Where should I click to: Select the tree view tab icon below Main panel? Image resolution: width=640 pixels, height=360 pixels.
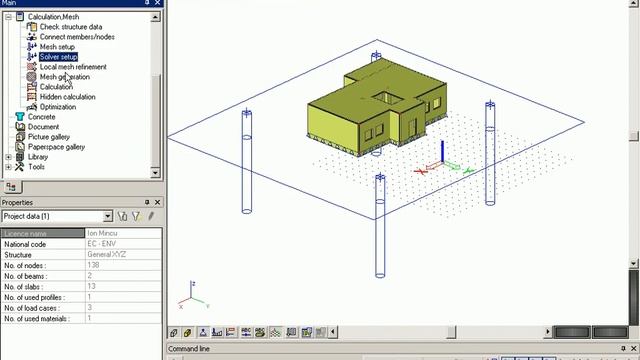11,187
